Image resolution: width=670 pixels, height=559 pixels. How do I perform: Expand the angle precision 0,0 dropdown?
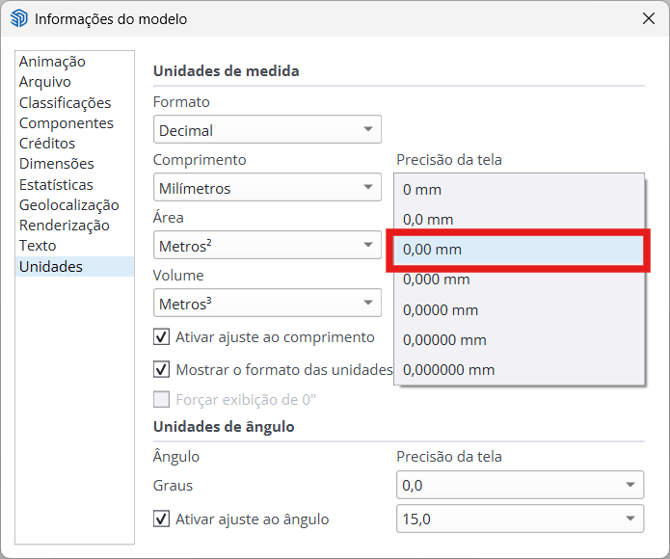point(519,486)
